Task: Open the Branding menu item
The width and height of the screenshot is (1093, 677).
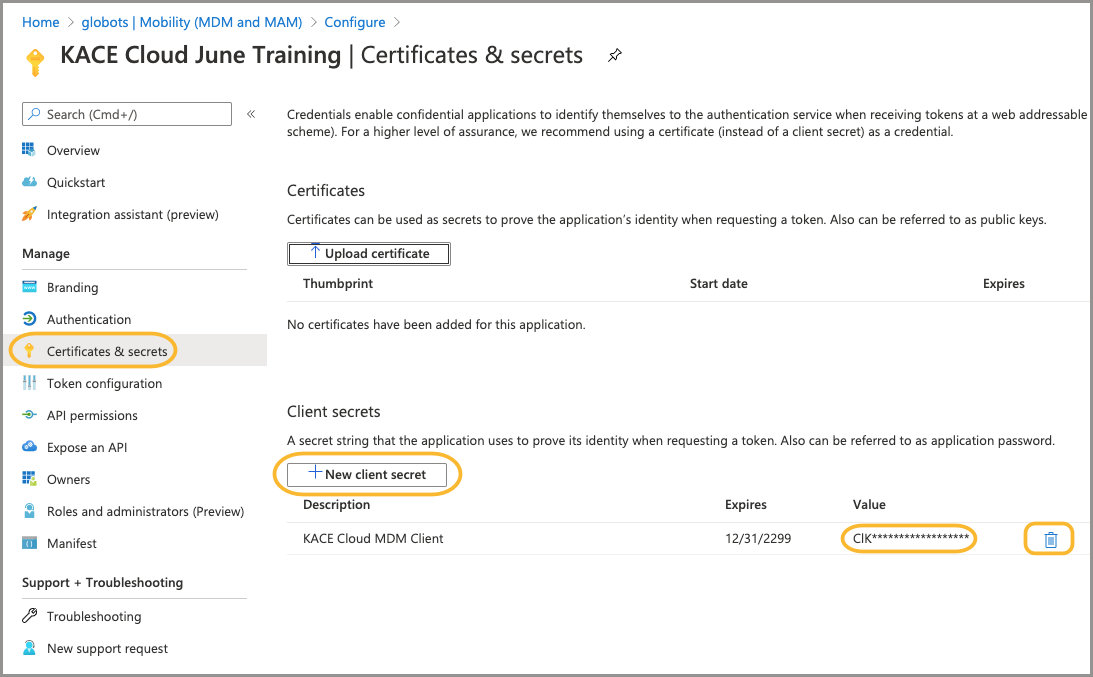Action: click(x=72, y=287)
